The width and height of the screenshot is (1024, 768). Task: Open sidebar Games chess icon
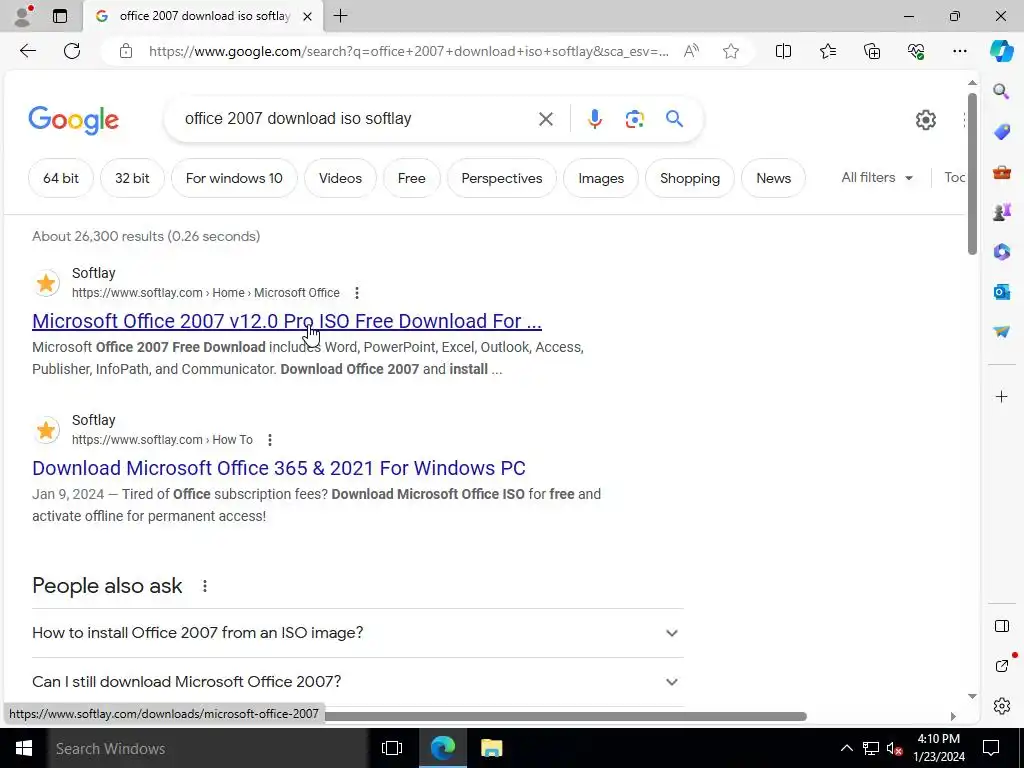(x=1002, y=212)
